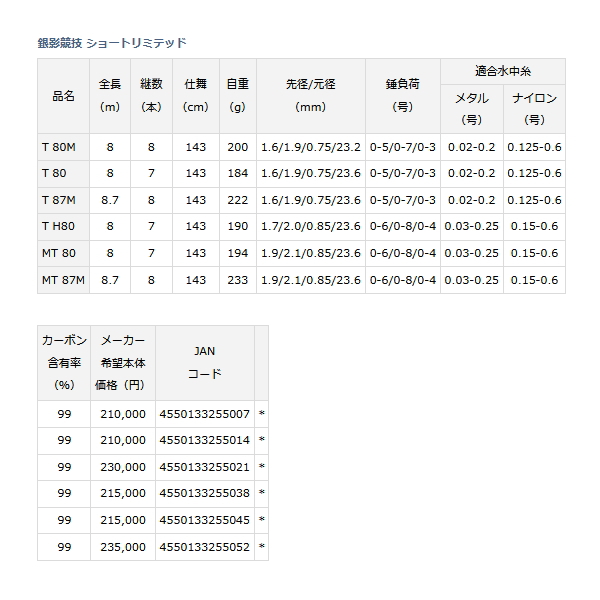Image resolution: width=600 pixels, height=600 pixels.
Task: Click the 全長 (m) column header
Action: click(x=110, y=96)
